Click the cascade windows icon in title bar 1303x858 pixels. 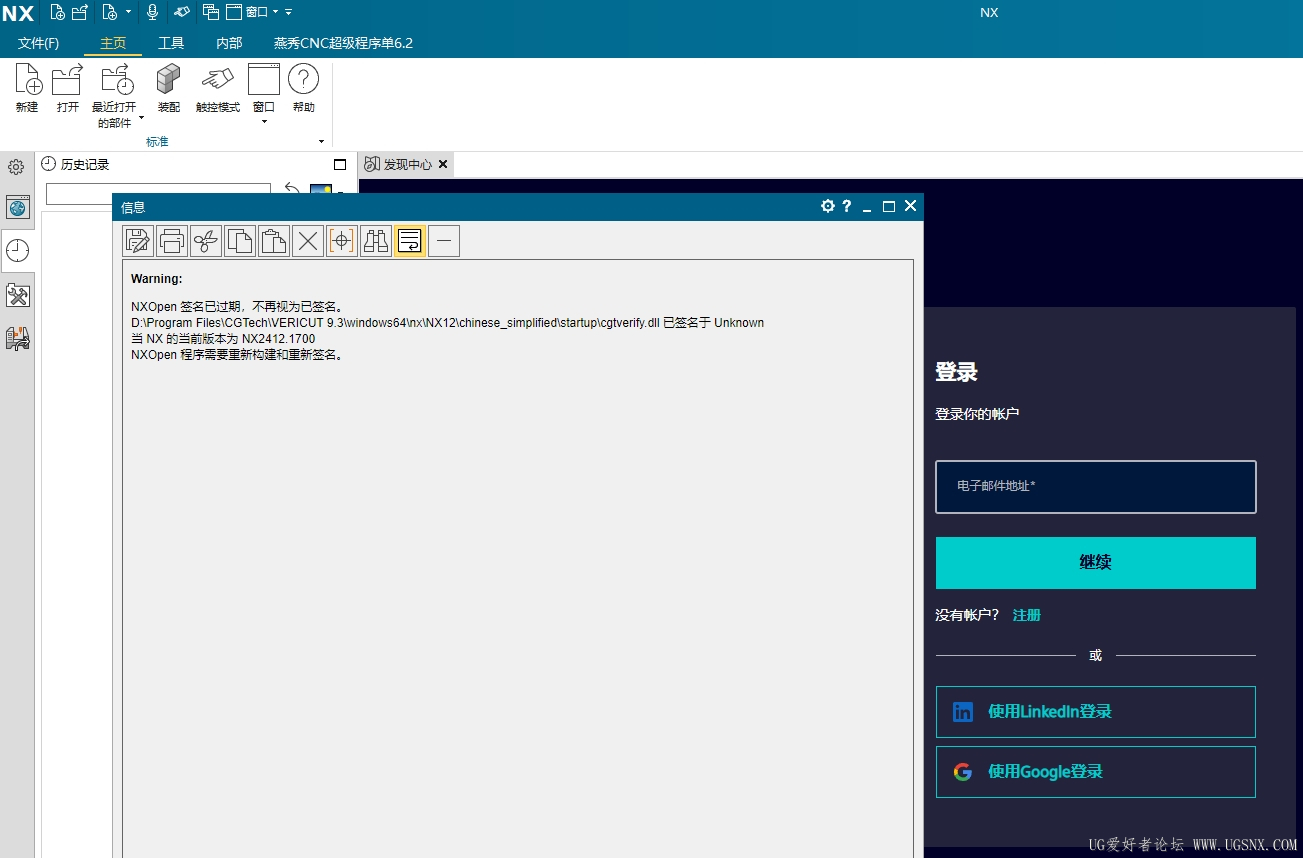pyautogui.click(x=211, y=12)
